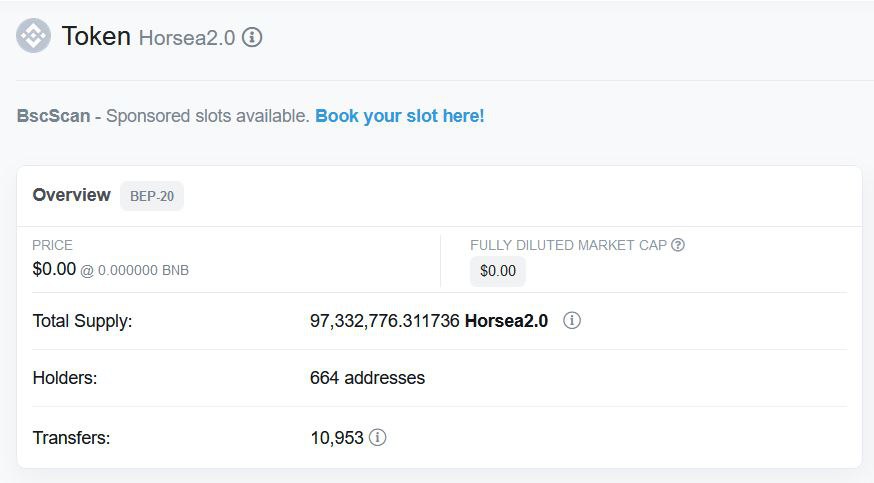This screenshot has height=483, width=874.
Task: Click the $0.00 price value
Action: coord(54,269)
